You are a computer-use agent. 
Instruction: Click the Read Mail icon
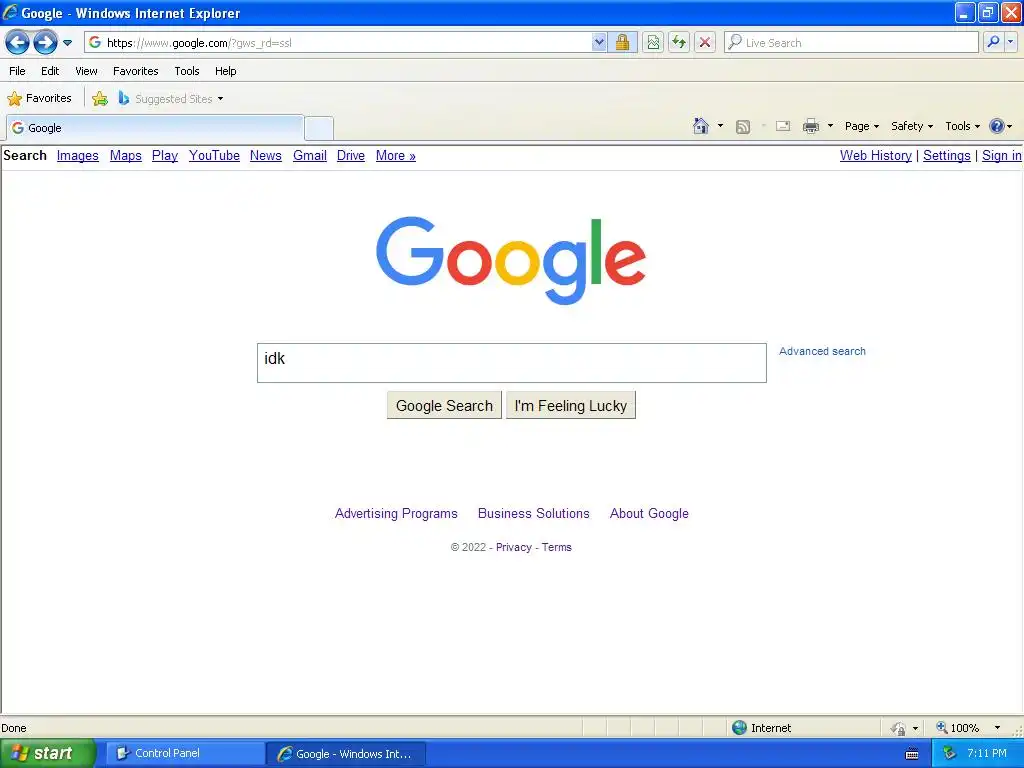coord(783,126)
